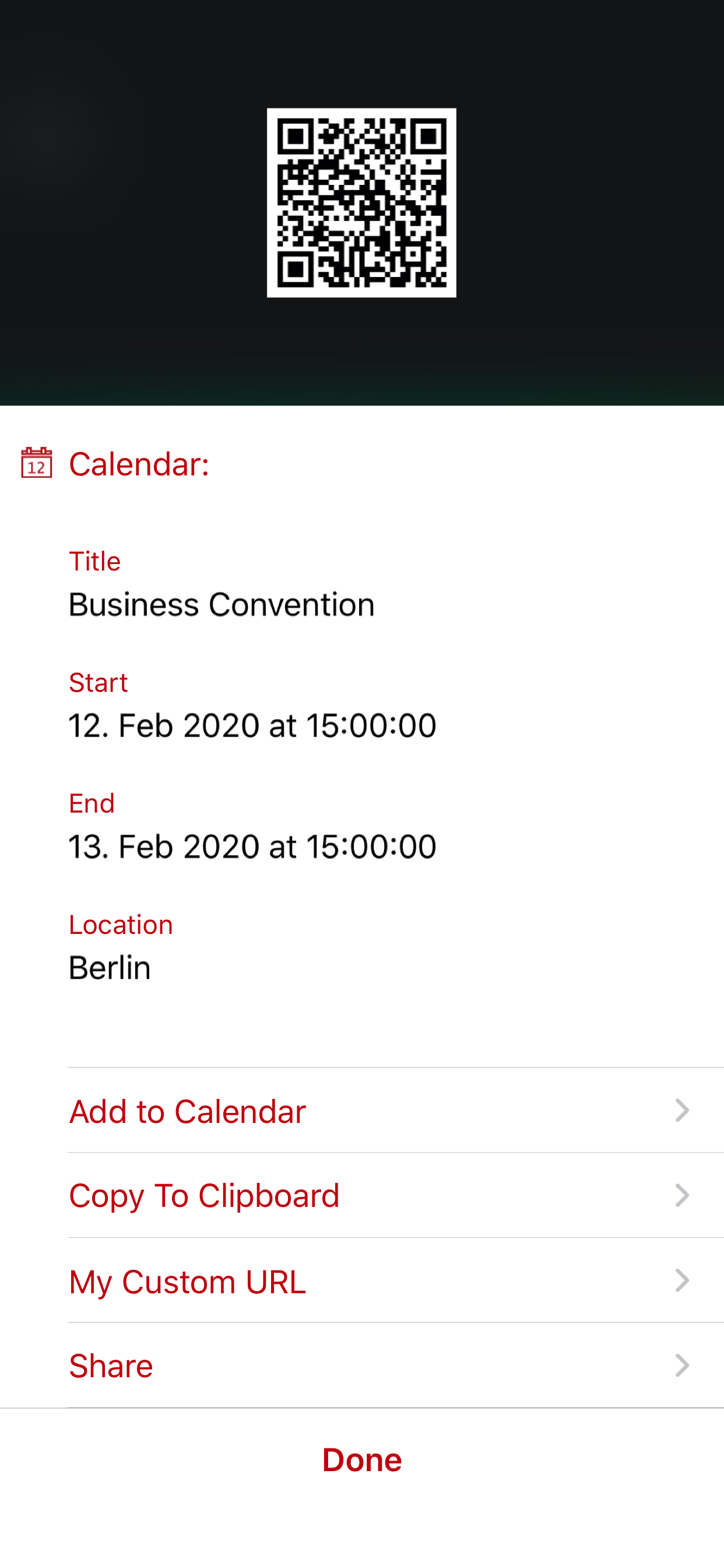
Task: Click chevron beside Copy To Clipboard
Action: (x=682, y=1195)
